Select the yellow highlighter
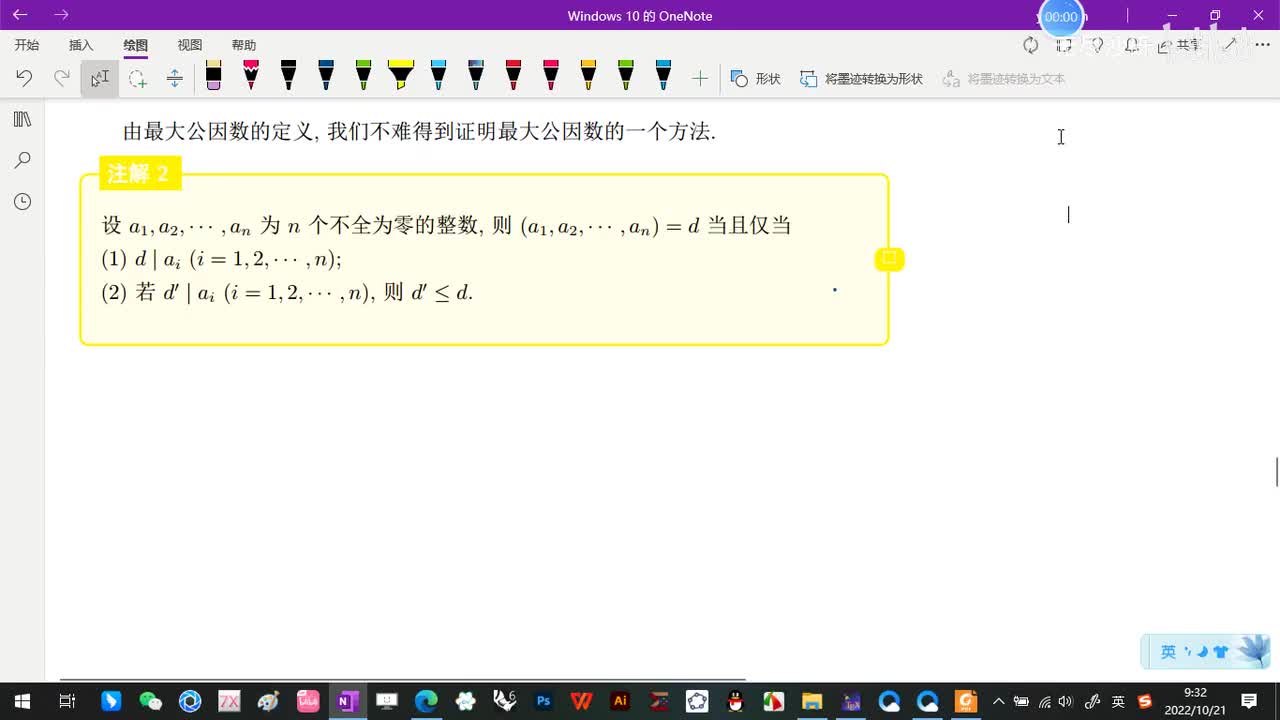Screen dimensions: 1280x720 pos(400,75)
